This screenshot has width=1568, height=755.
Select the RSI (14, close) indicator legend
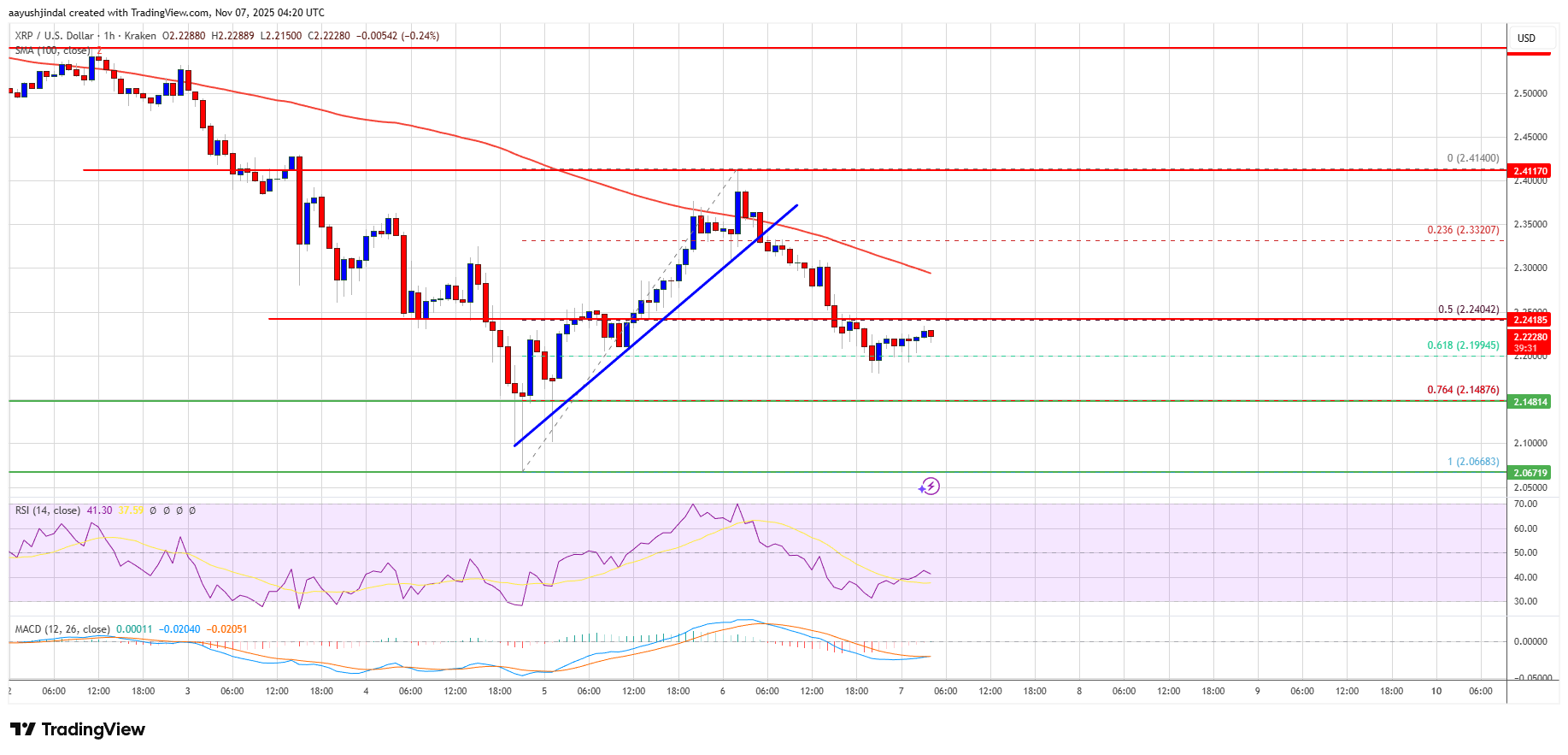47,510
